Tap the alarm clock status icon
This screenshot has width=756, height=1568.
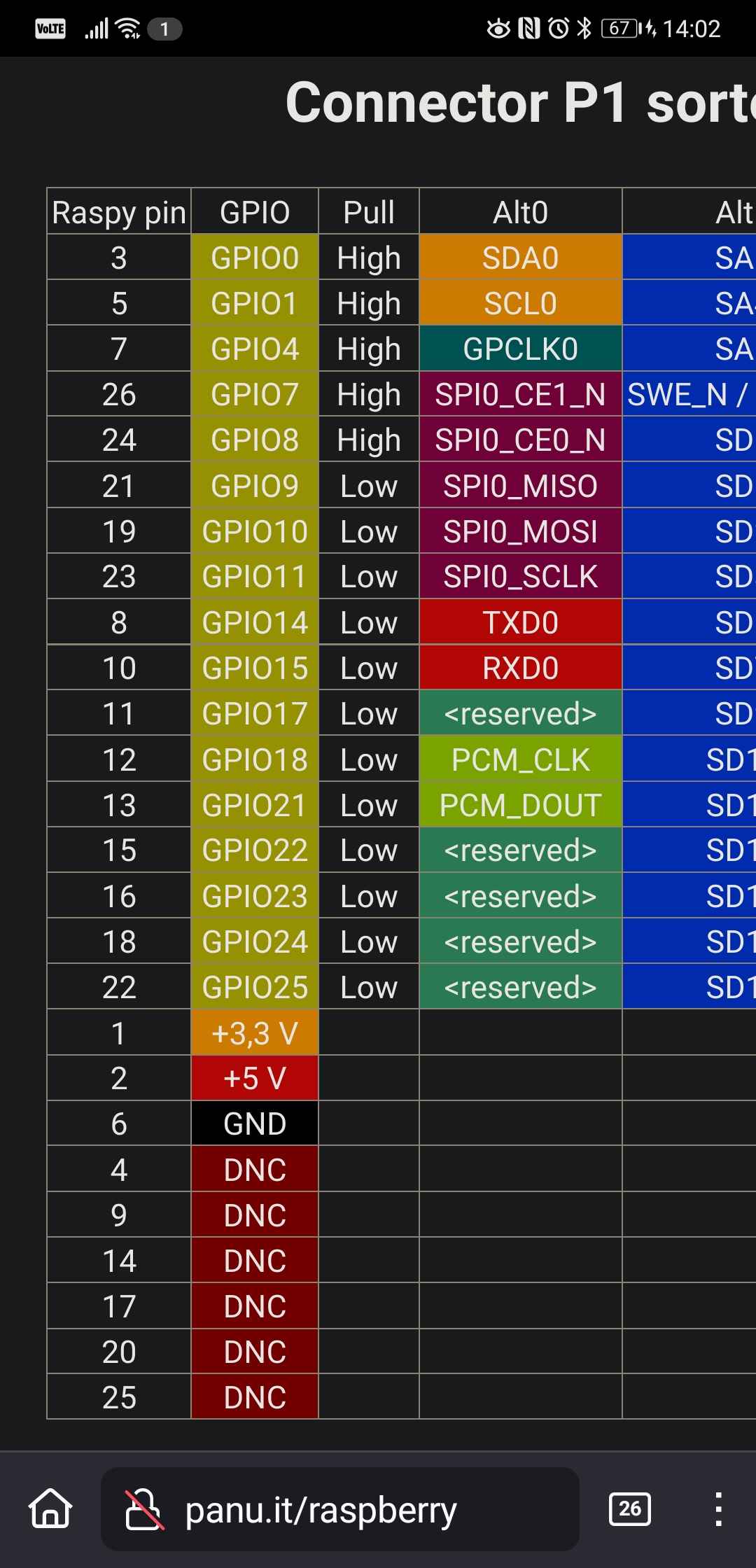559,29
